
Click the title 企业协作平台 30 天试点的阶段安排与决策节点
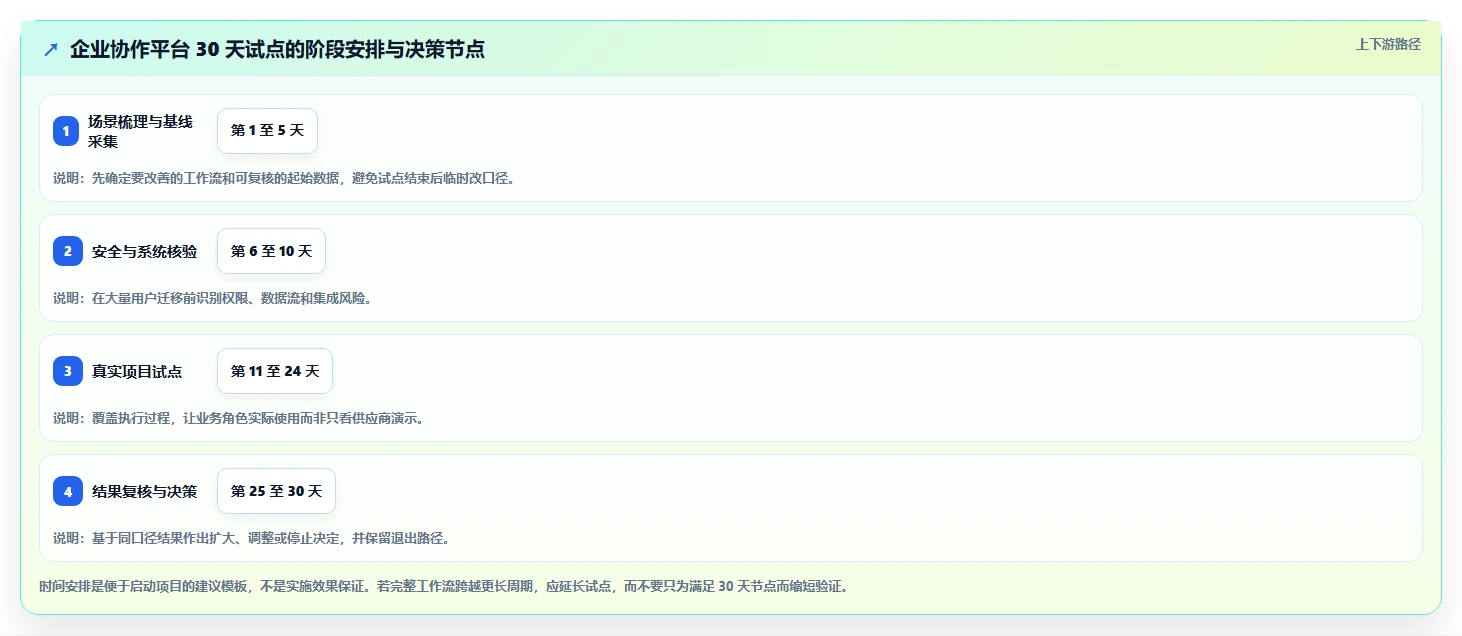(277, 49)
